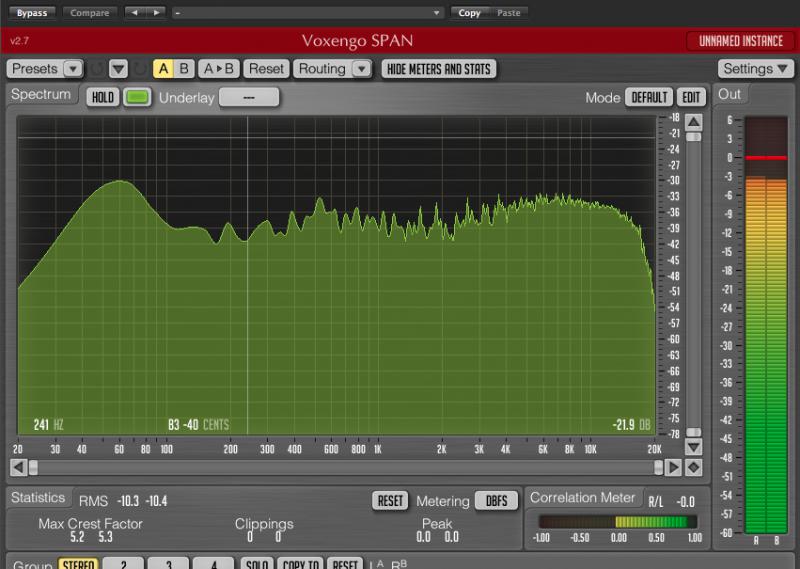Open the history down-arrow button
Image resolution: width=800 pixels, height=569 pixels.
tap(118, 68)
